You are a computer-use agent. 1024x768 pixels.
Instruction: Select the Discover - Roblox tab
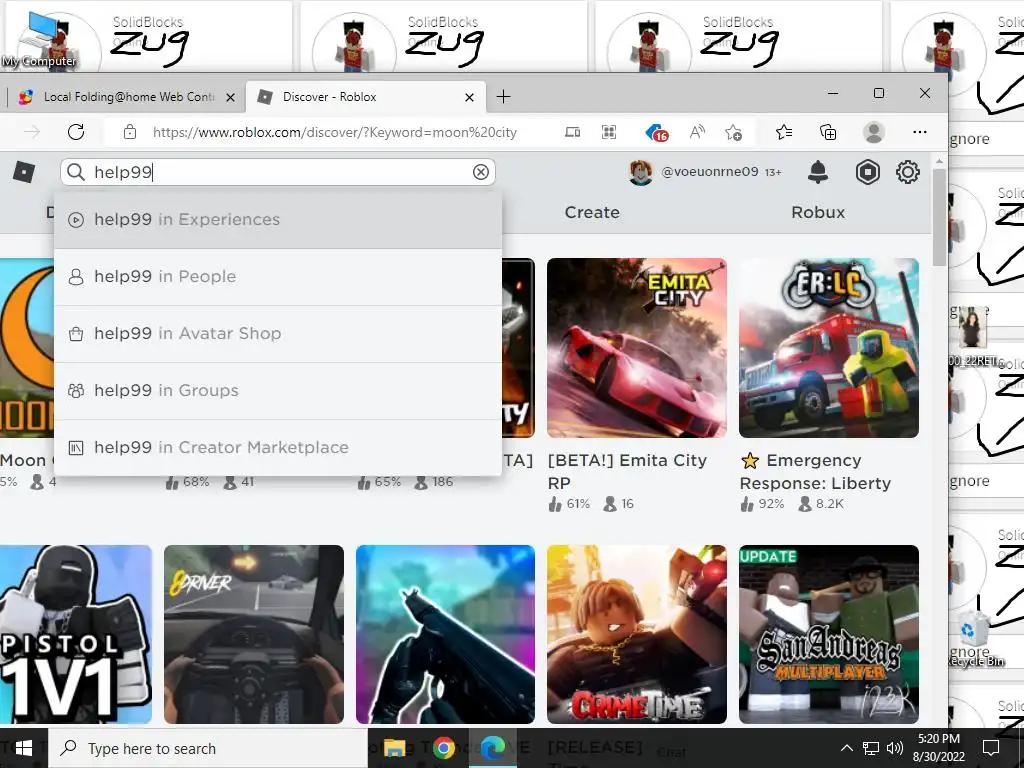[366, 97]
